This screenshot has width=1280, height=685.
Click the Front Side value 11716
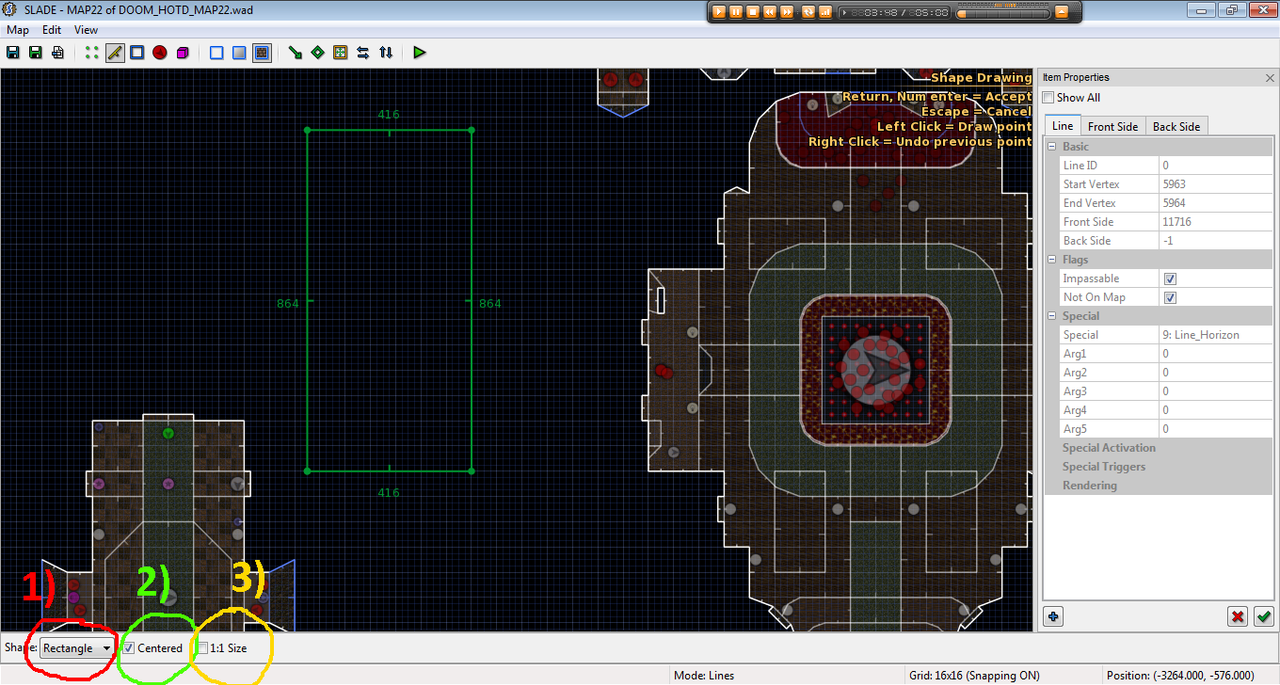tap(1216, 222)
